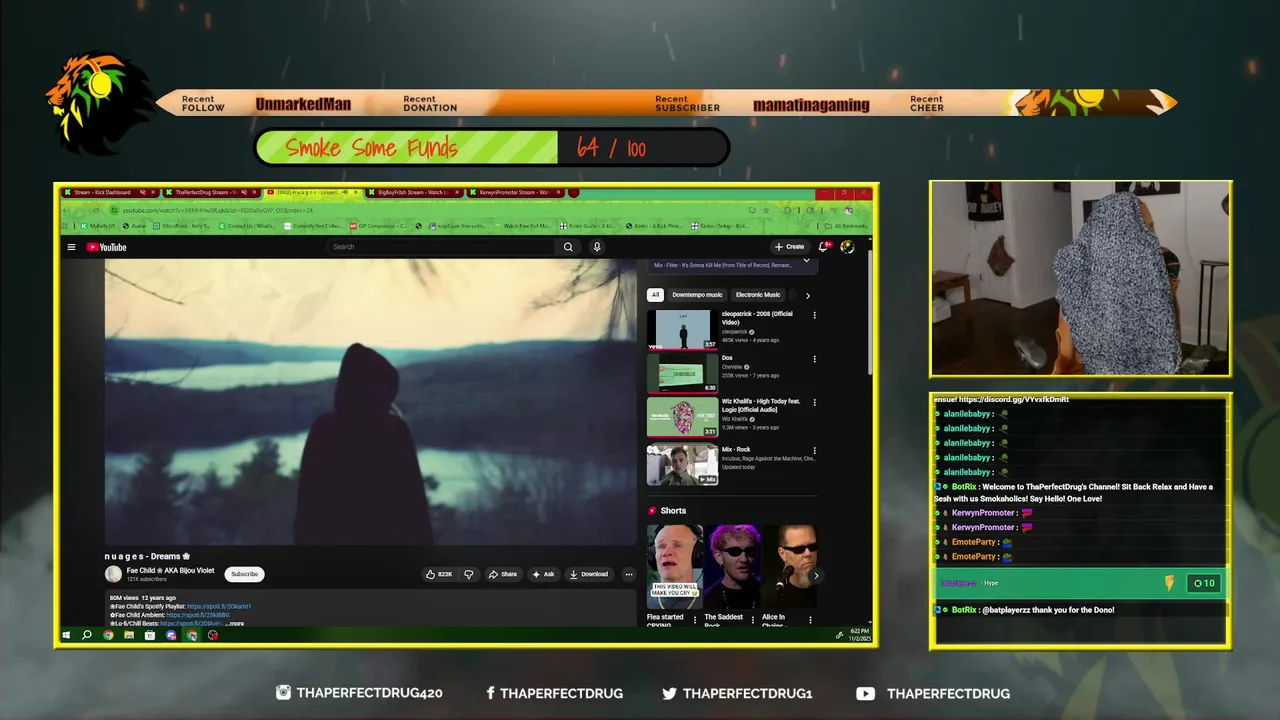This screenshot has width=1280, height=720.
Task: Select the Downtempo music chip
Action: (x=697, y=295)
